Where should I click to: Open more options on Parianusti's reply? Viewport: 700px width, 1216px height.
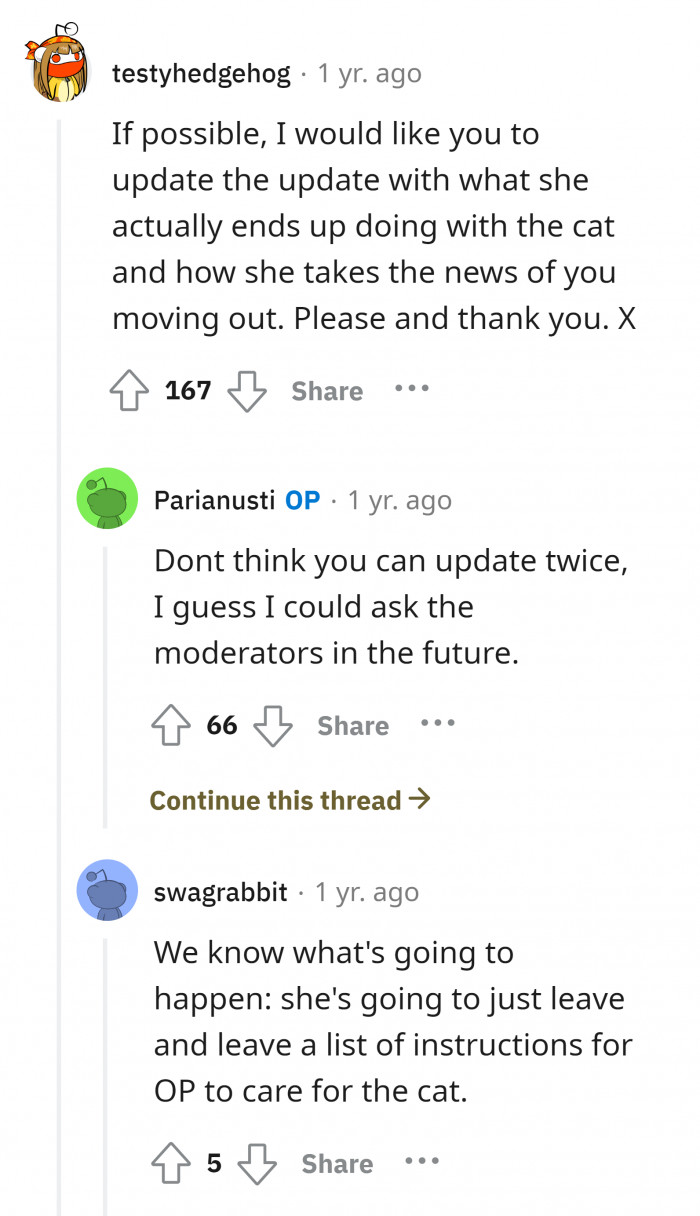click(x=437, y=723)
